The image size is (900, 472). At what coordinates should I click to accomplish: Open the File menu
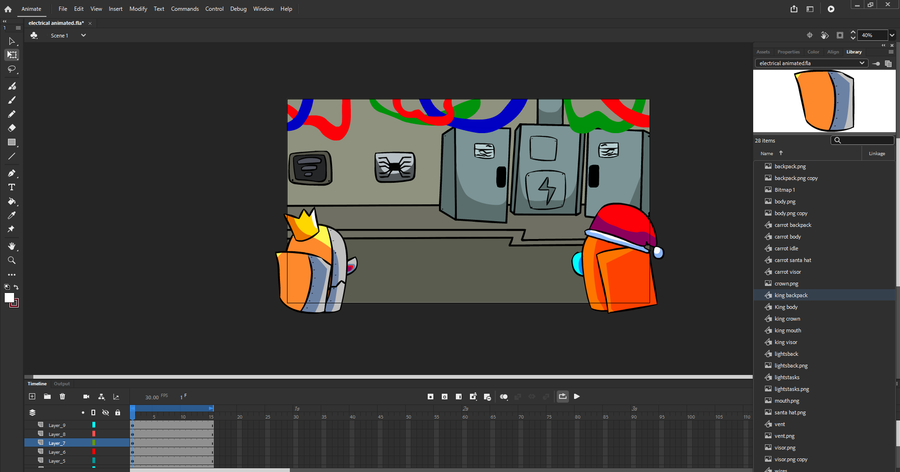[63, 9]
